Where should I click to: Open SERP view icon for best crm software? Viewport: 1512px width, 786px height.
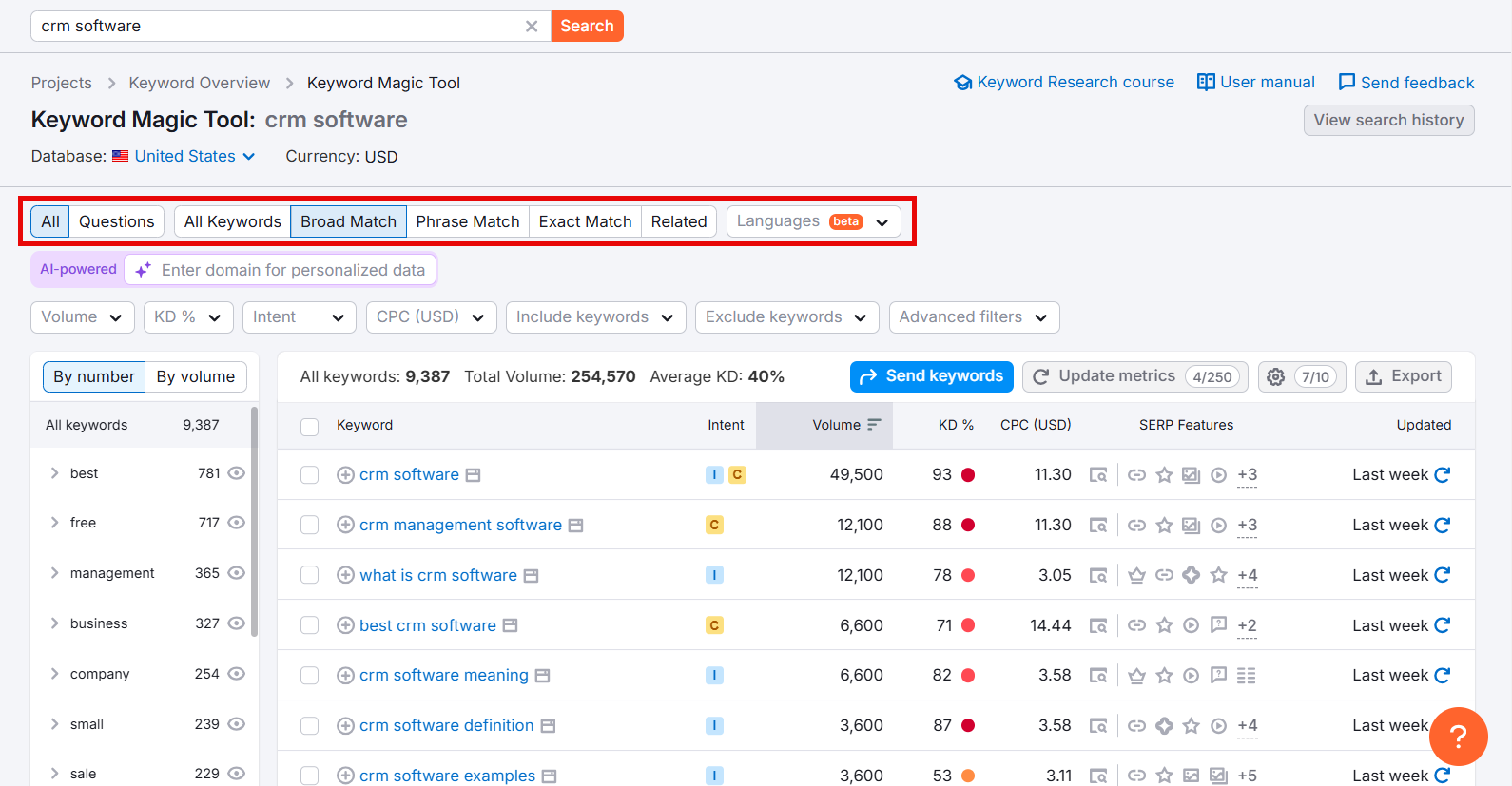pos(510,625)
